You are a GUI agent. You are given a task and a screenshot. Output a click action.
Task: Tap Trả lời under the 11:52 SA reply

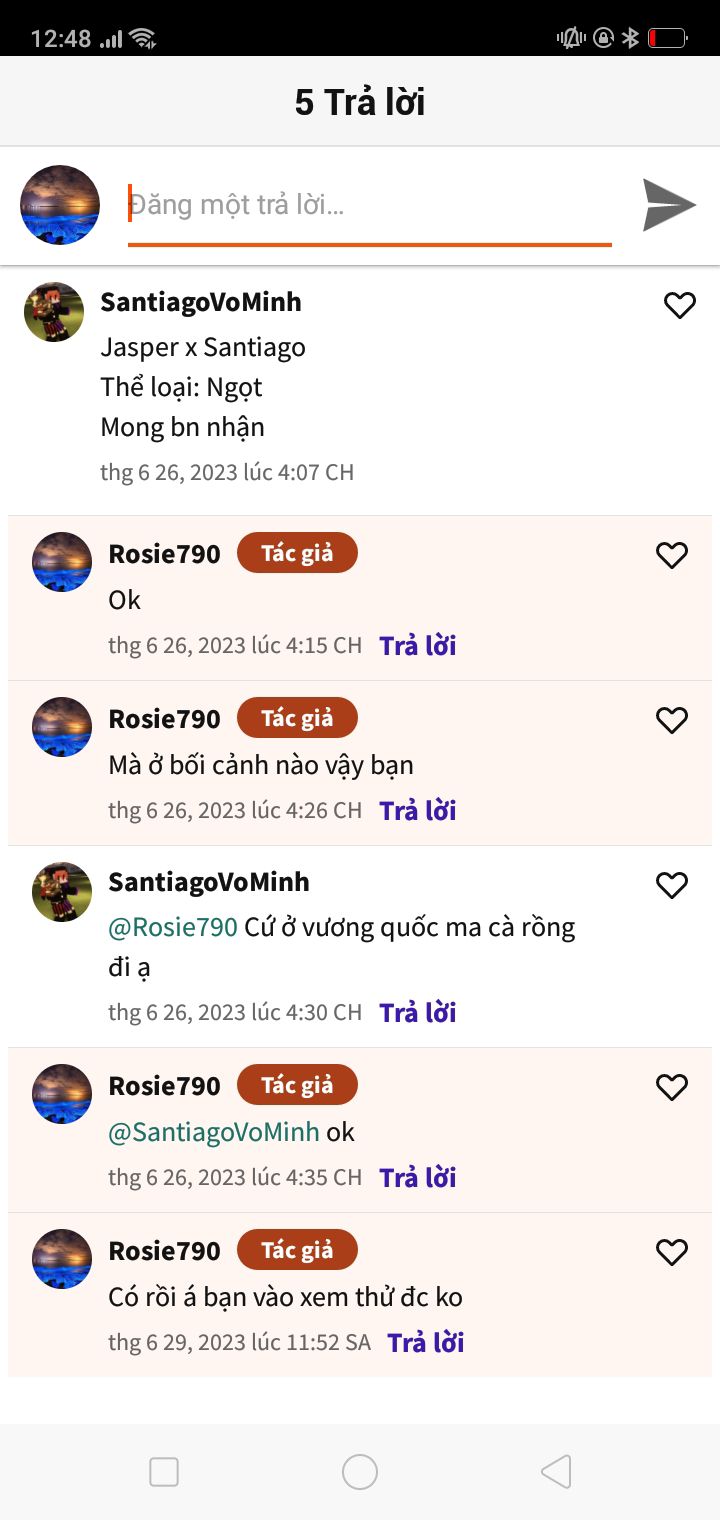click(426, 1342)
